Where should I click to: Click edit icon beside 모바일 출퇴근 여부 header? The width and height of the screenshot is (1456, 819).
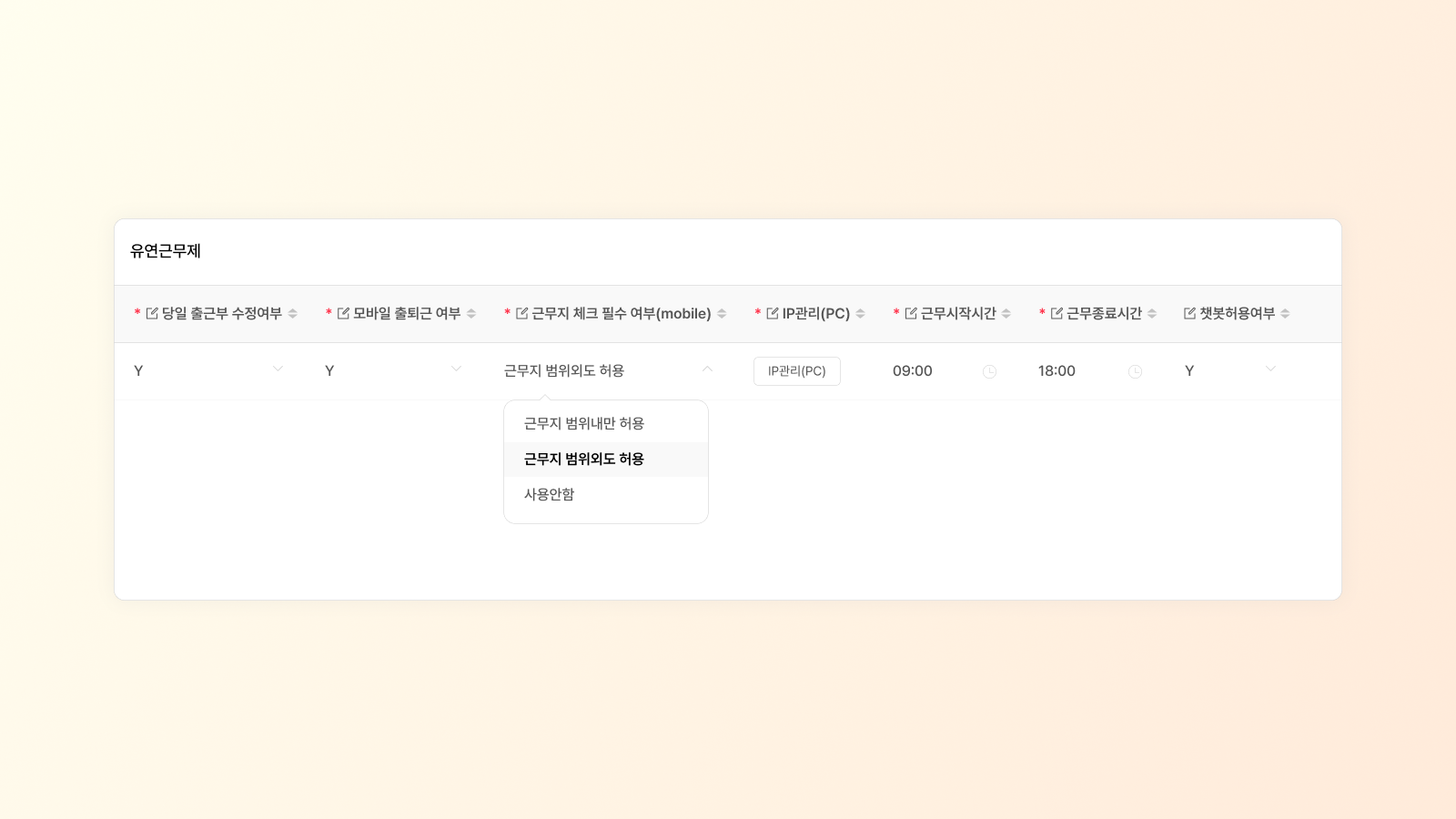tap(343, 313)
